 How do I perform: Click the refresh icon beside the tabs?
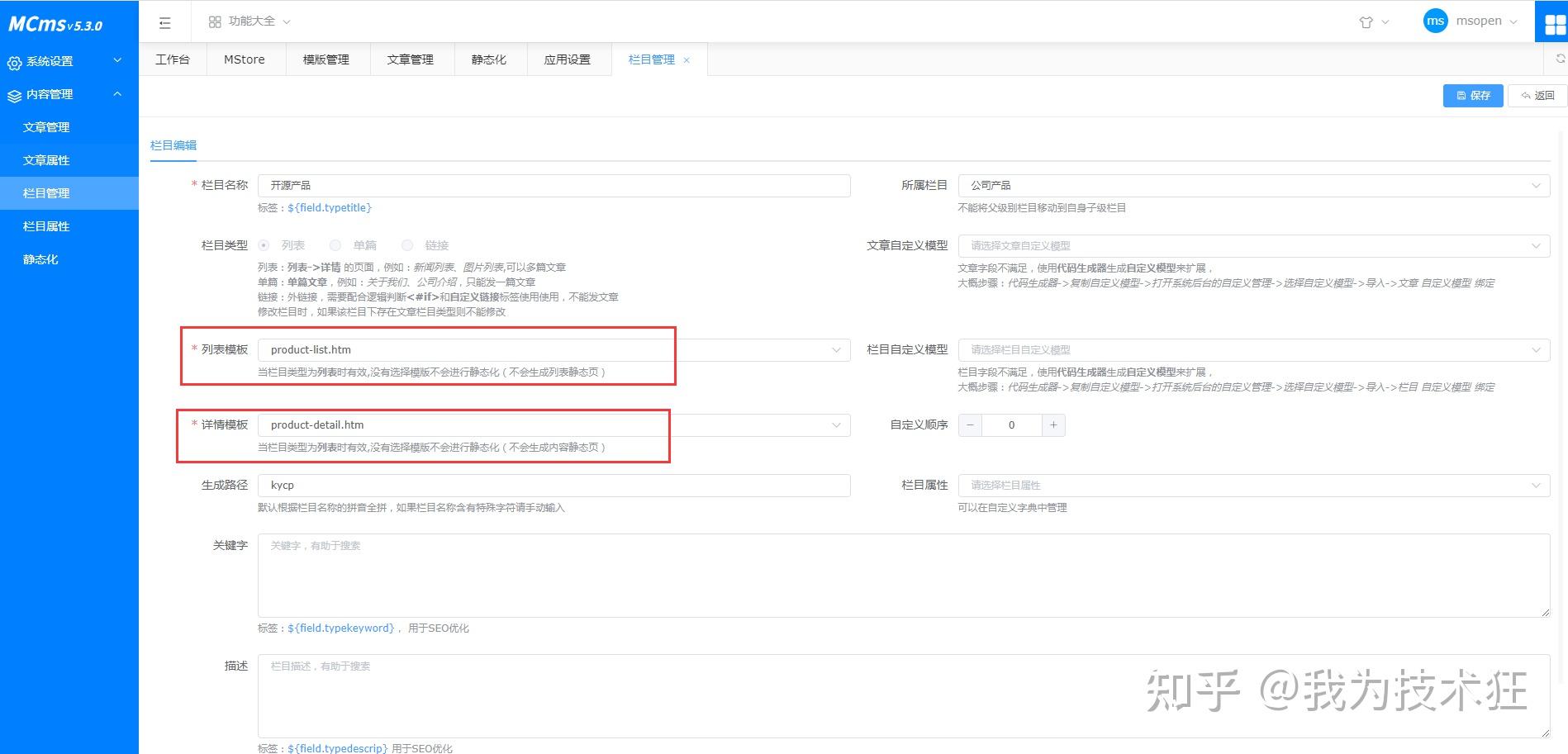[1560, 59]
